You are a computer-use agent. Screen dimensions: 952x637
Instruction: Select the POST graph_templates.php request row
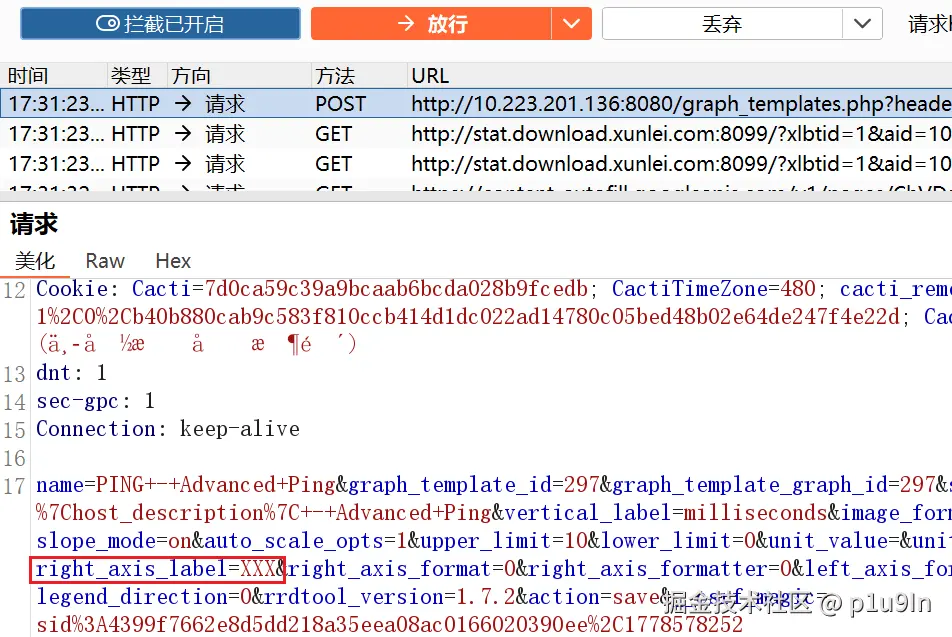tap(476, 104)
